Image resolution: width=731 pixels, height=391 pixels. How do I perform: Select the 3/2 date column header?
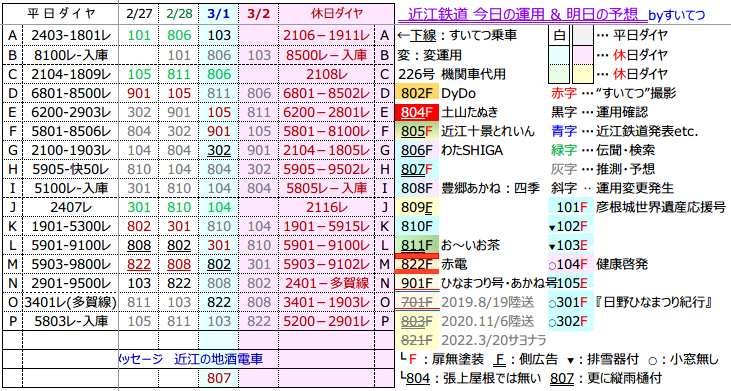(x=259, y=14)
